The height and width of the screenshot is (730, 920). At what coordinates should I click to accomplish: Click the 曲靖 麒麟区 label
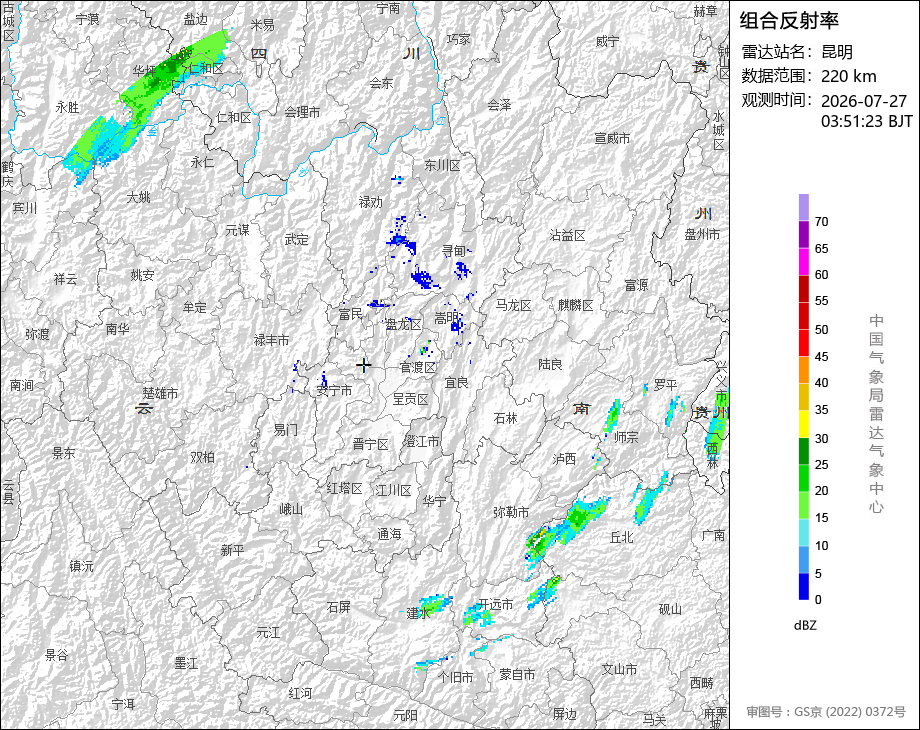[575, 305]
